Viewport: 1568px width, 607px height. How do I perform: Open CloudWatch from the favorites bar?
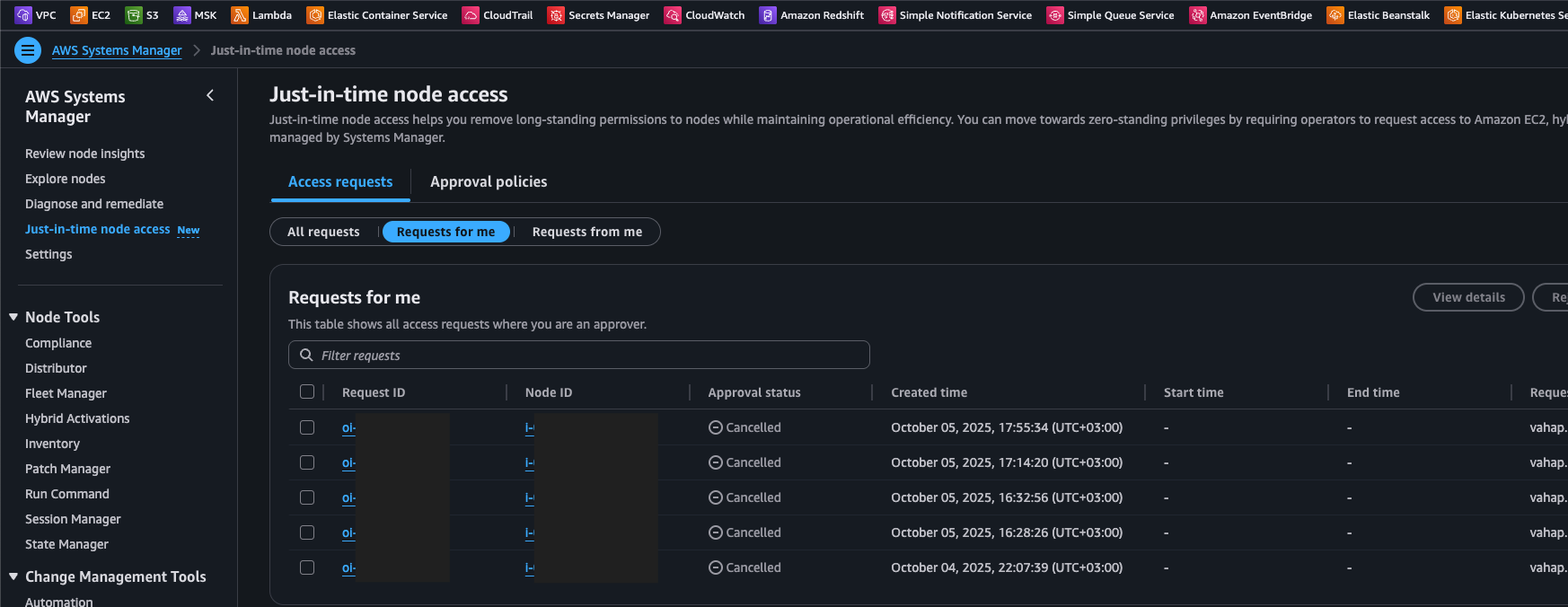click(673, 15)
